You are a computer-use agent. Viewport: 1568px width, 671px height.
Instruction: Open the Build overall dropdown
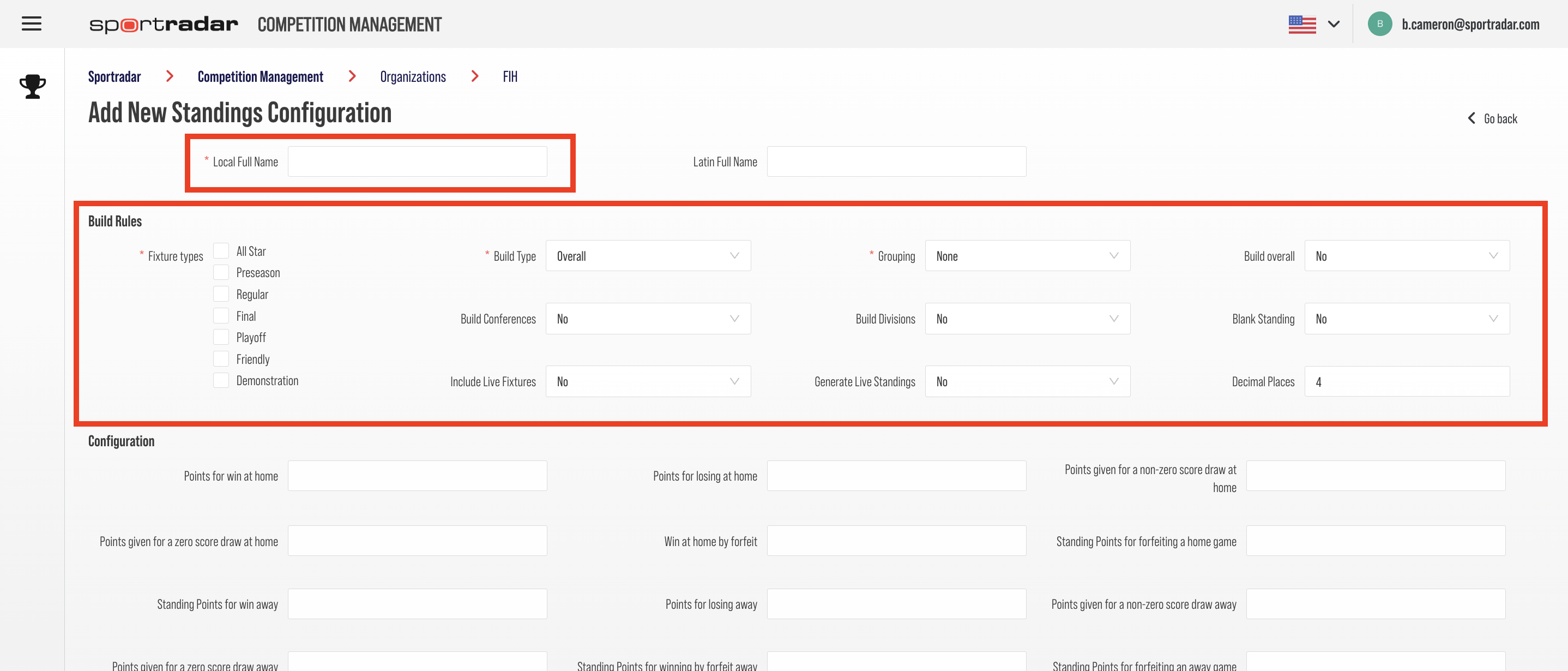[1407, 256]
